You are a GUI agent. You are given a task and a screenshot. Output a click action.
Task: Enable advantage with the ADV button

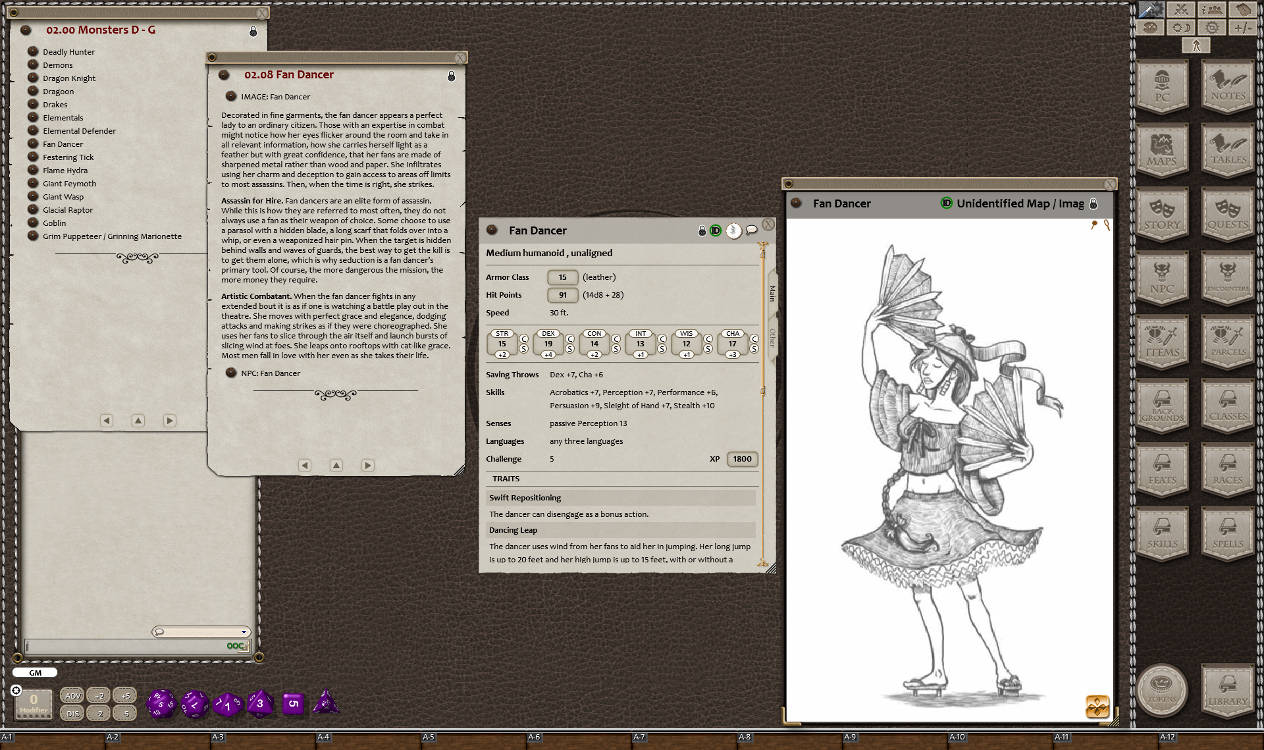point(71,693)
